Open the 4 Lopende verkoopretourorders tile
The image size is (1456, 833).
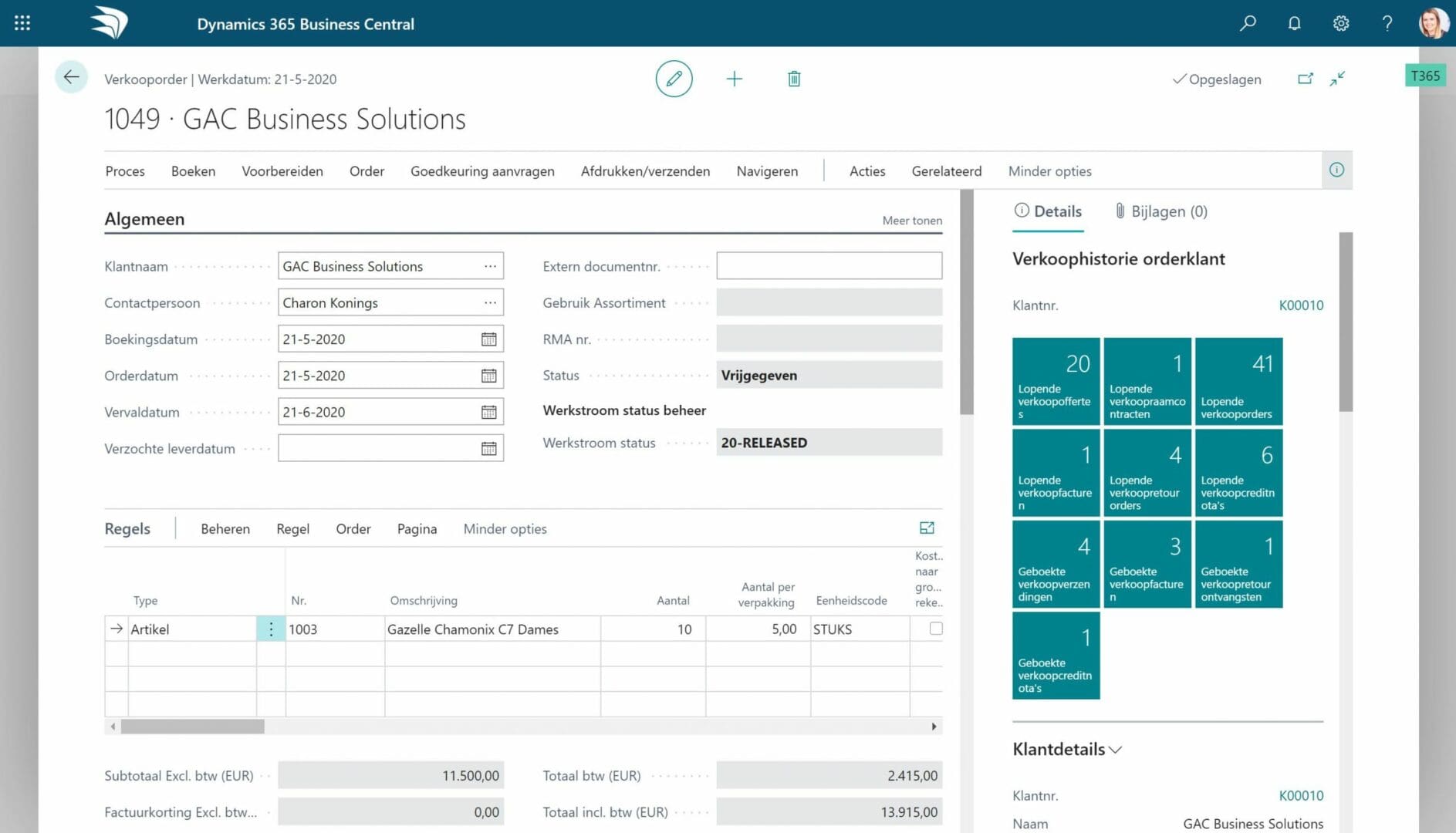pos(1147,473)
